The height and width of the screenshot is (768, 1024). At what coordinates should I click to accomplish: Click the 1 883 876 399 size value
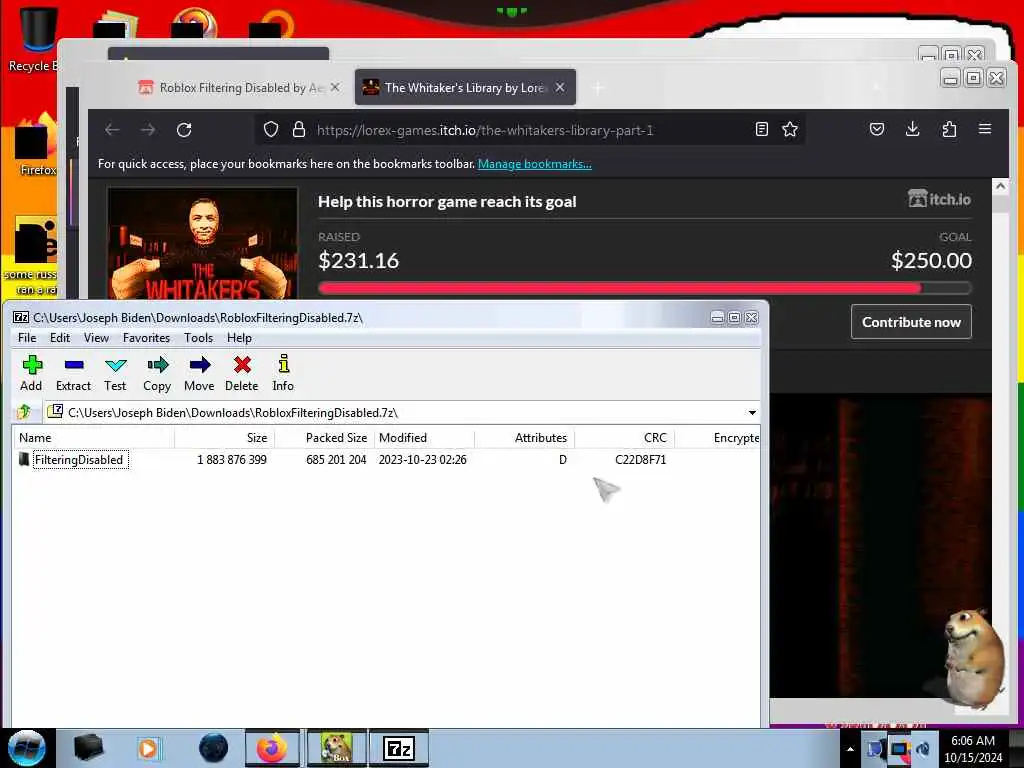(232, 460)
